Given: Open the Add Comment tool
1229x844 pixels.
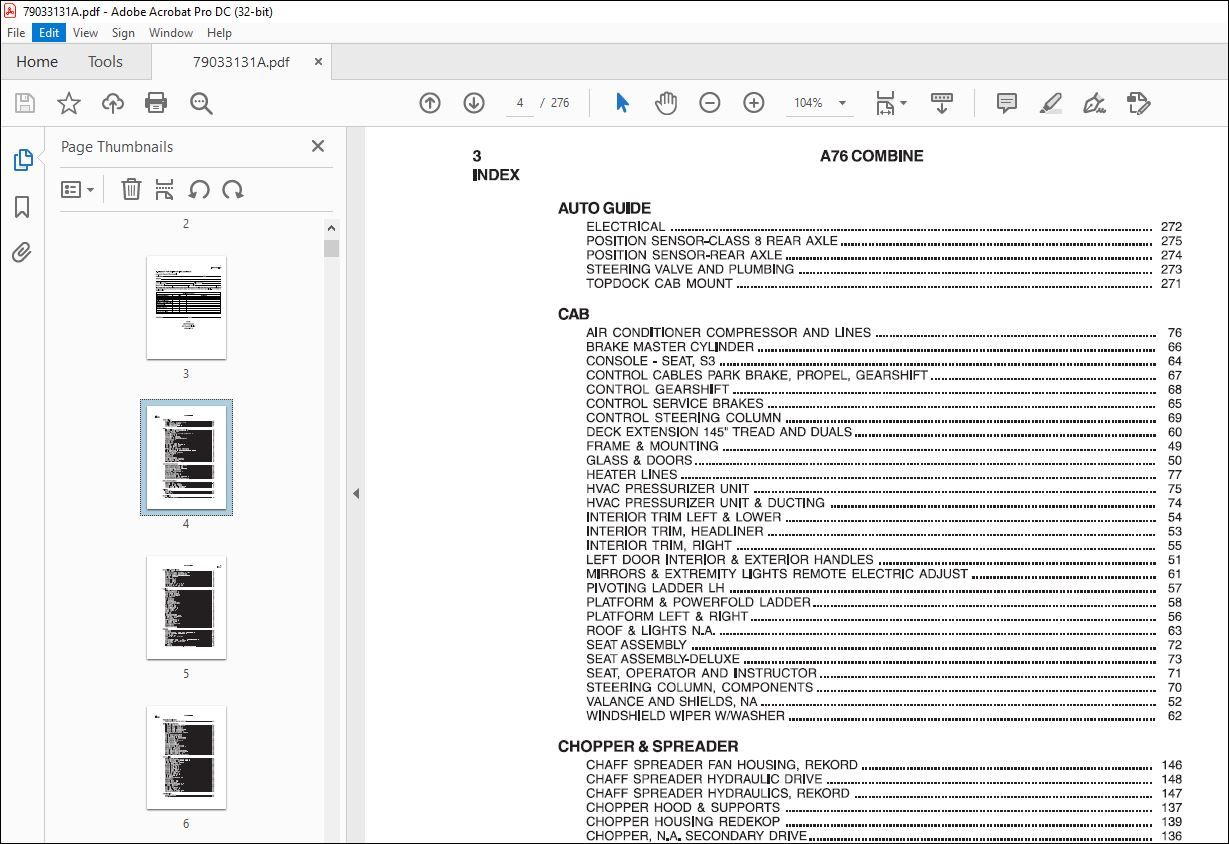Looking at the screenshot, I should click(1006, 102).
